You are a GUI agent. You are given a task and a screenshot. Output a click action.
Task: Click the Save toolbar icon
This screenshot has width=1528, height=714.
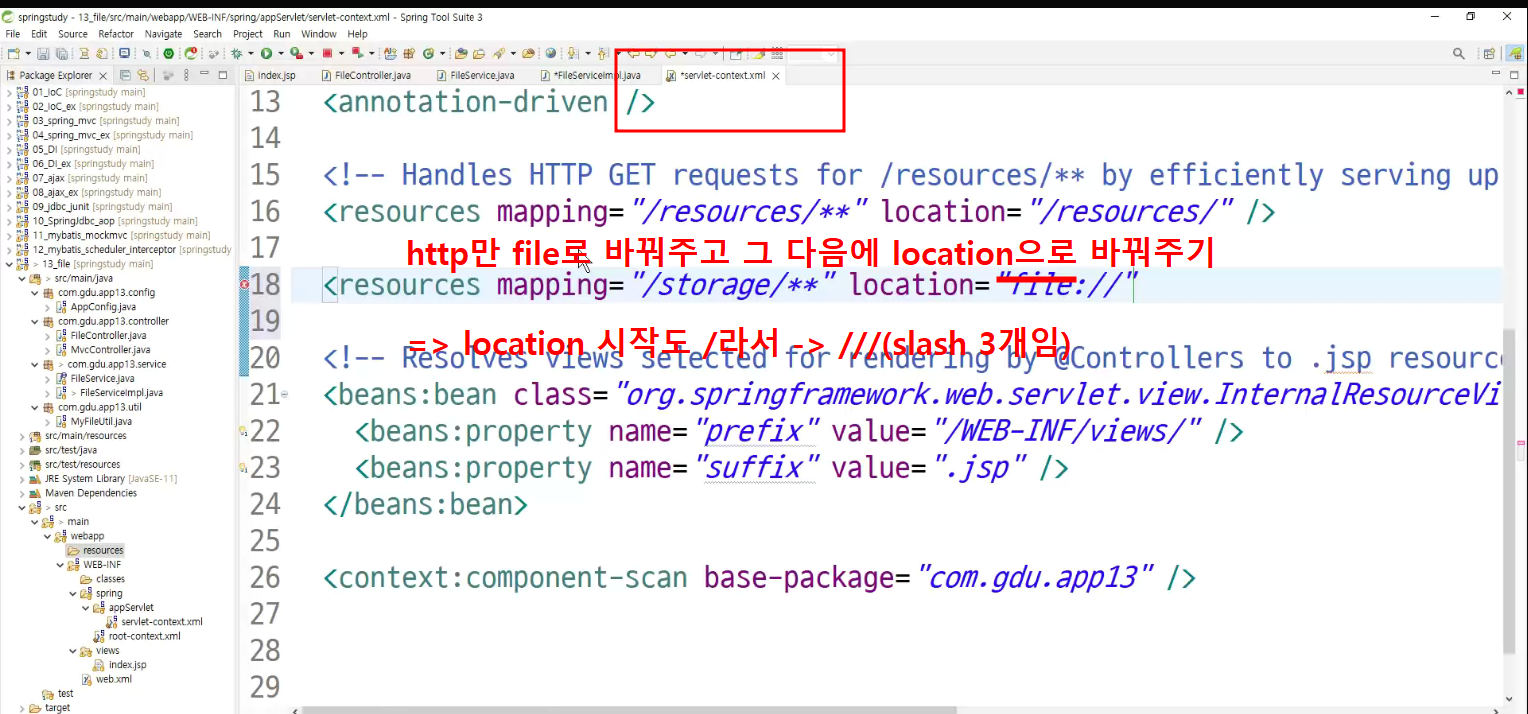(43, 53)
